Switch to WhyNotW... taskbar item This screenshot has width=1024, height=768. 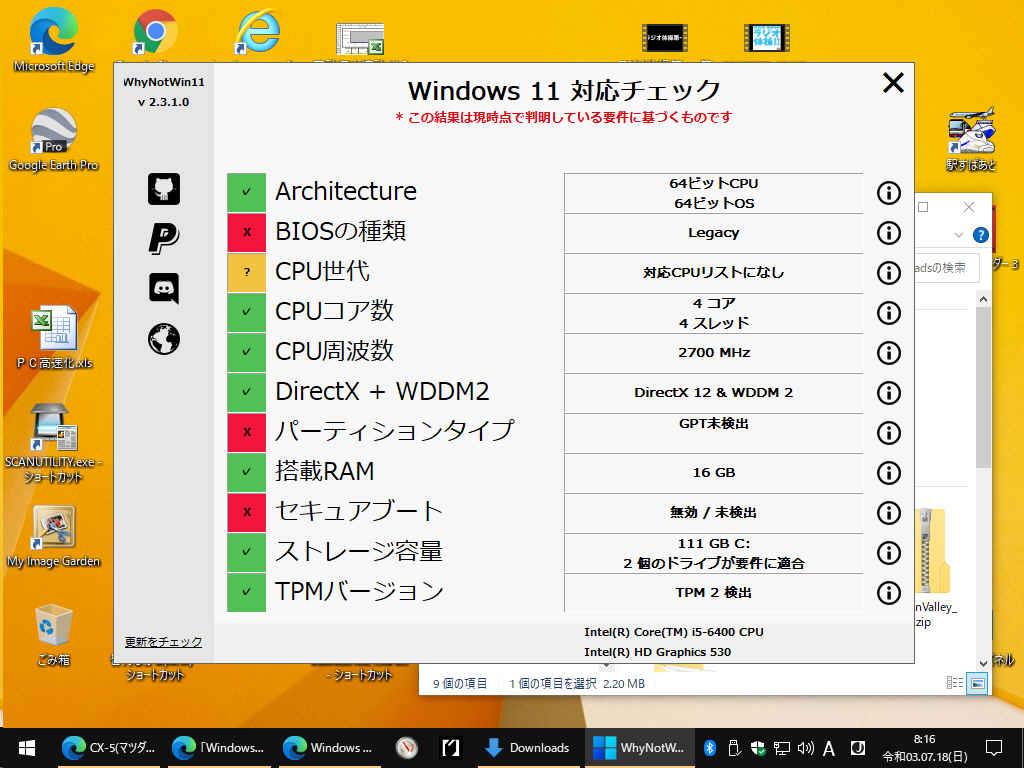point(639,748)
